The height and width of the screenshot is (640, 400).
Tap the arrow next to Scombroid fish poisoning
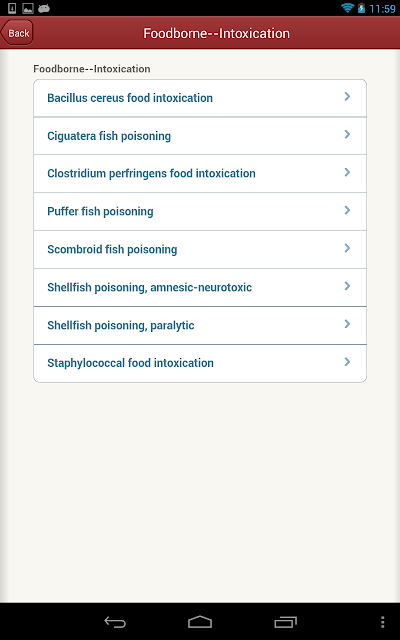coord(347,248)
